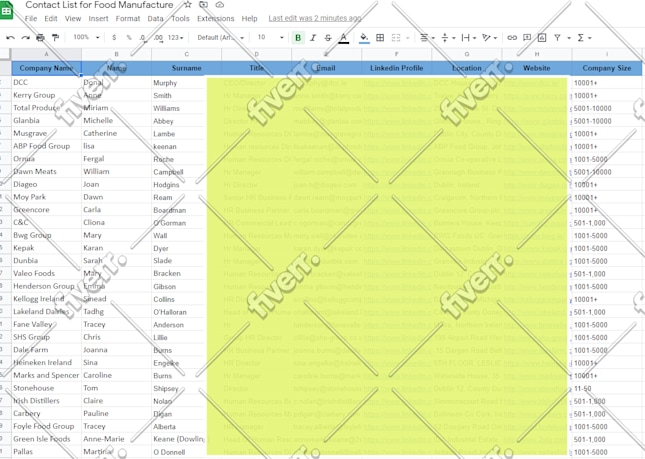Open horizontal align dropdown
This screenshot has height=459, width=645.
[x=427, y=38]
